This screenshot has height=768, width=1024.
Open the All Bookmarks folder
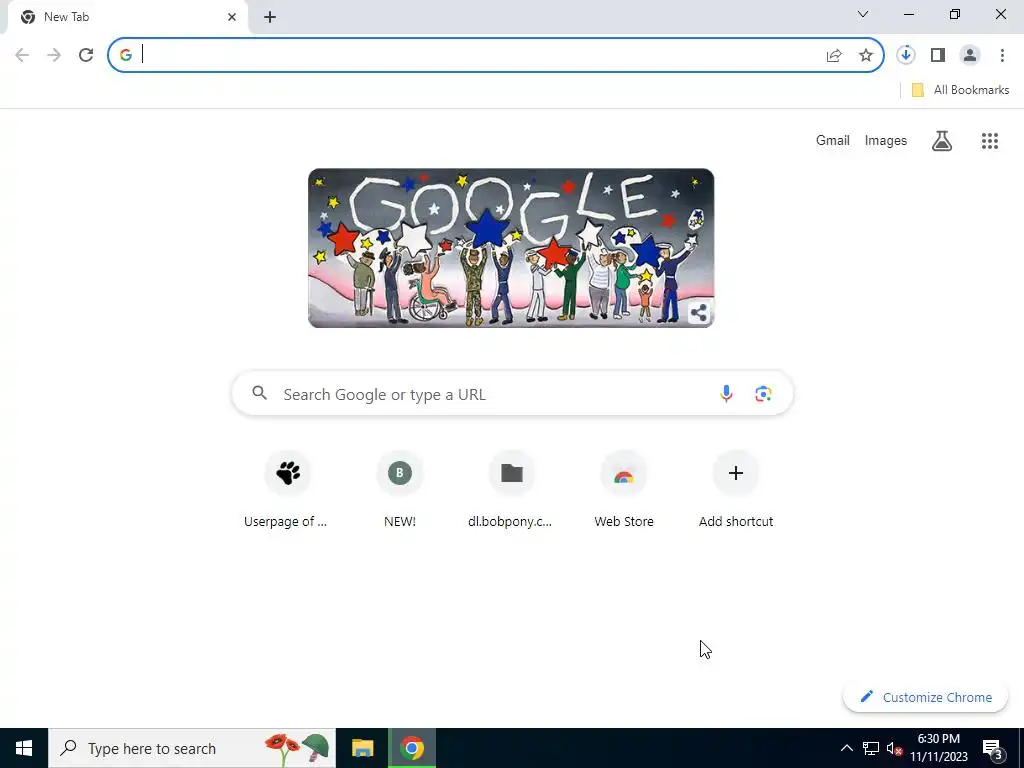959,90
